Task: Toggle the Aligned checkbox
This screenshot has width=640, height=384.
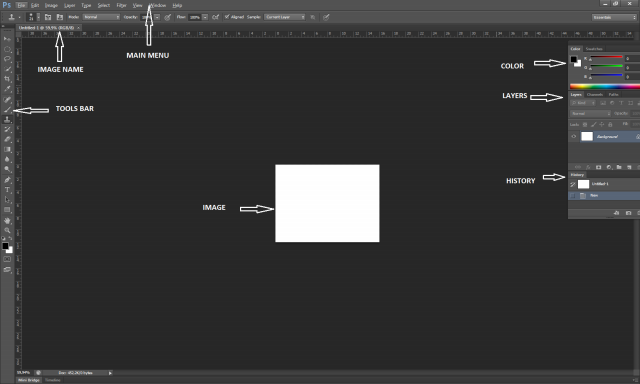Action: click(227, 17)
